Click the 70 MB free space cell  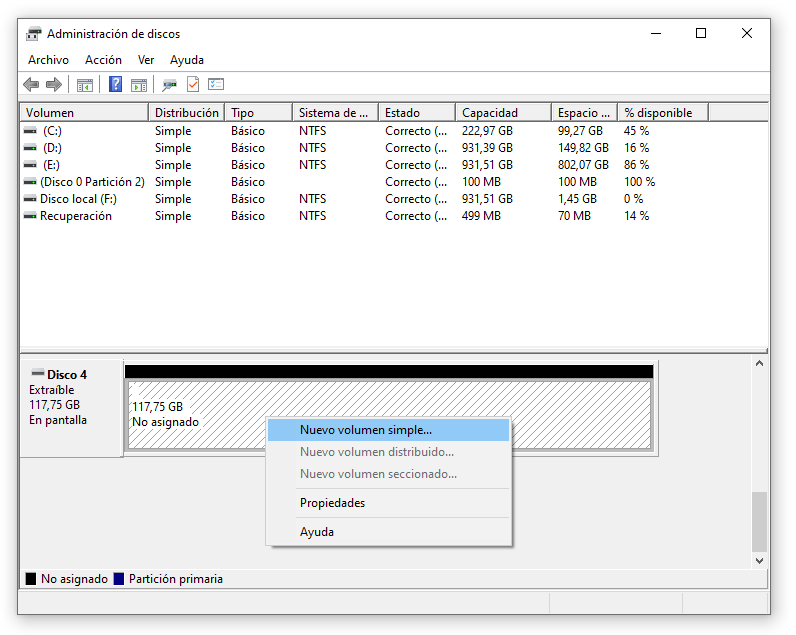574,216
